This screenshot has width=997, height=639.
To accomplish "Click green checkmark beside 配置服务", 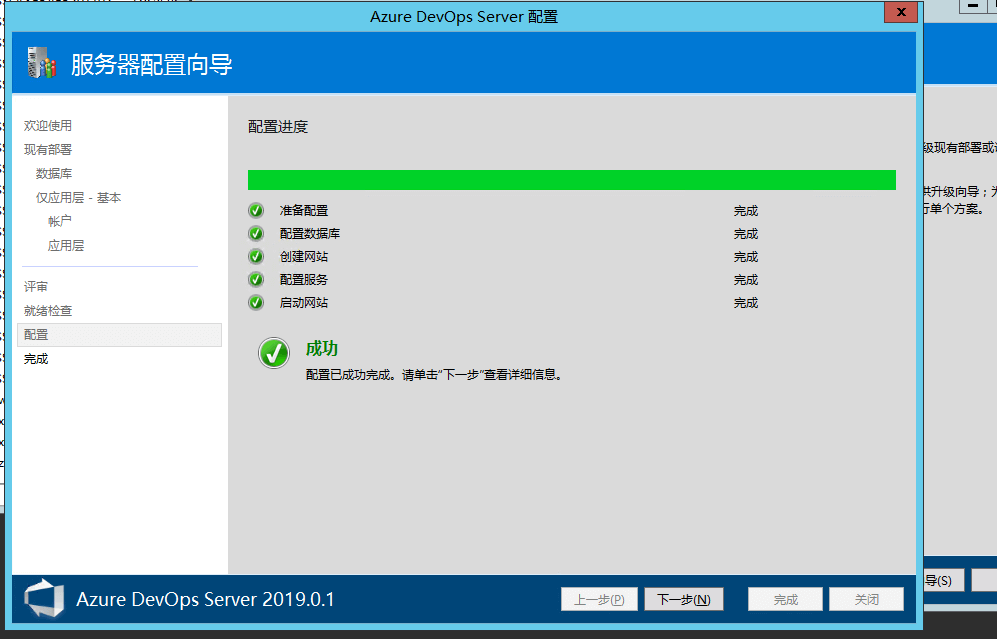I will tap(256, 280).
